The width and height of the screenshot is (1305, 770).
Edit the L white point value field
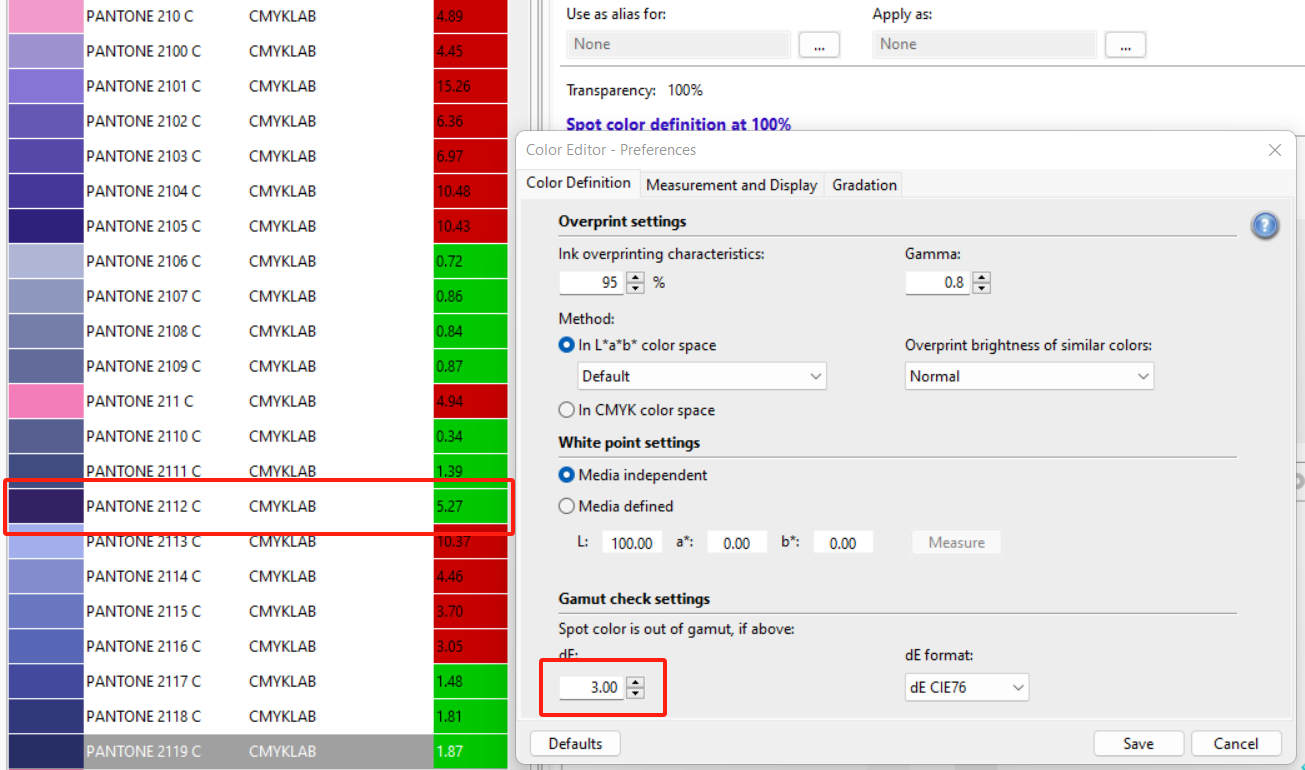(632, 542)
